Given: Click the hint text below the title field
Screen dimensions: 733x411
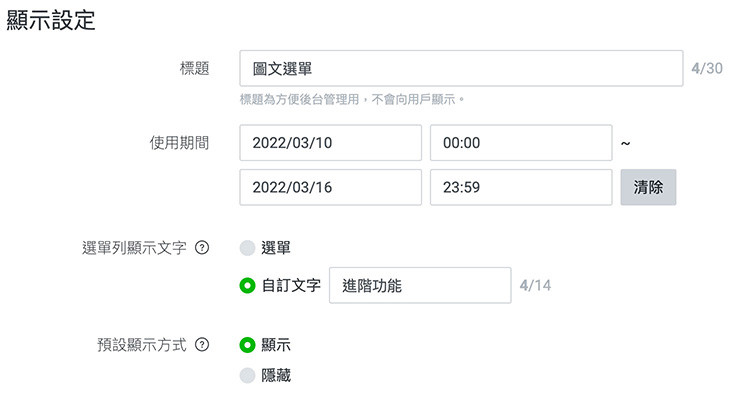Looking at the screenshot, I should click(x=353, y=100).
